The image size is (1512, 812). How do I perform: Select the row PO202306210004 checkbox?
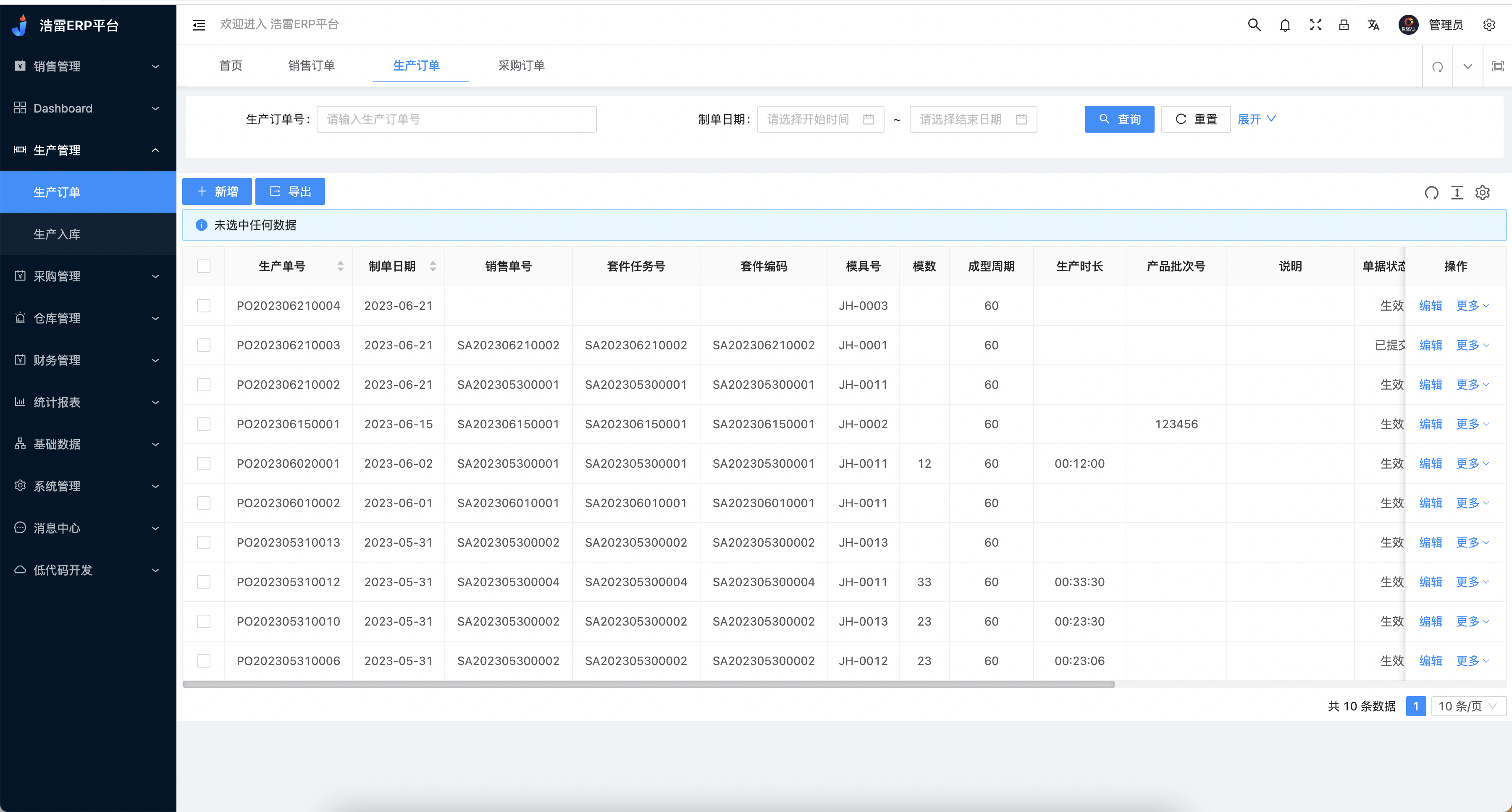[x=204, y=306]
